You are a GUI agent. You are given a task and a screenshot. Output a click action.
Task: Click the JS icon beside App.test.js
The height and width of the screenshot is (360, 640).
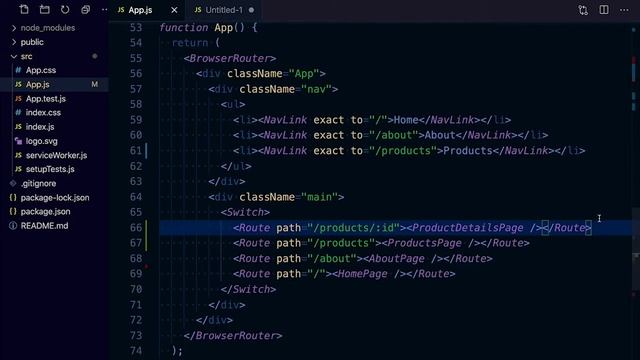[18, 99]
